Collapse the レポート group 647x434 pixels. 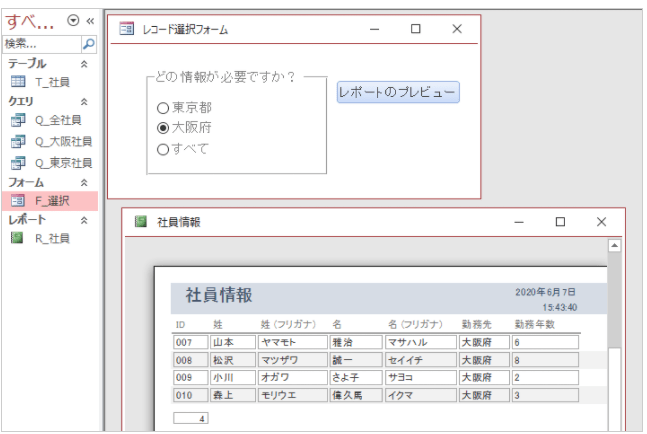tap(84, 220)
